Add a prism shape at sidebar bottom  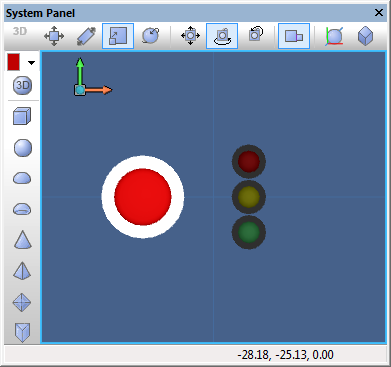[x=22, y=332]
